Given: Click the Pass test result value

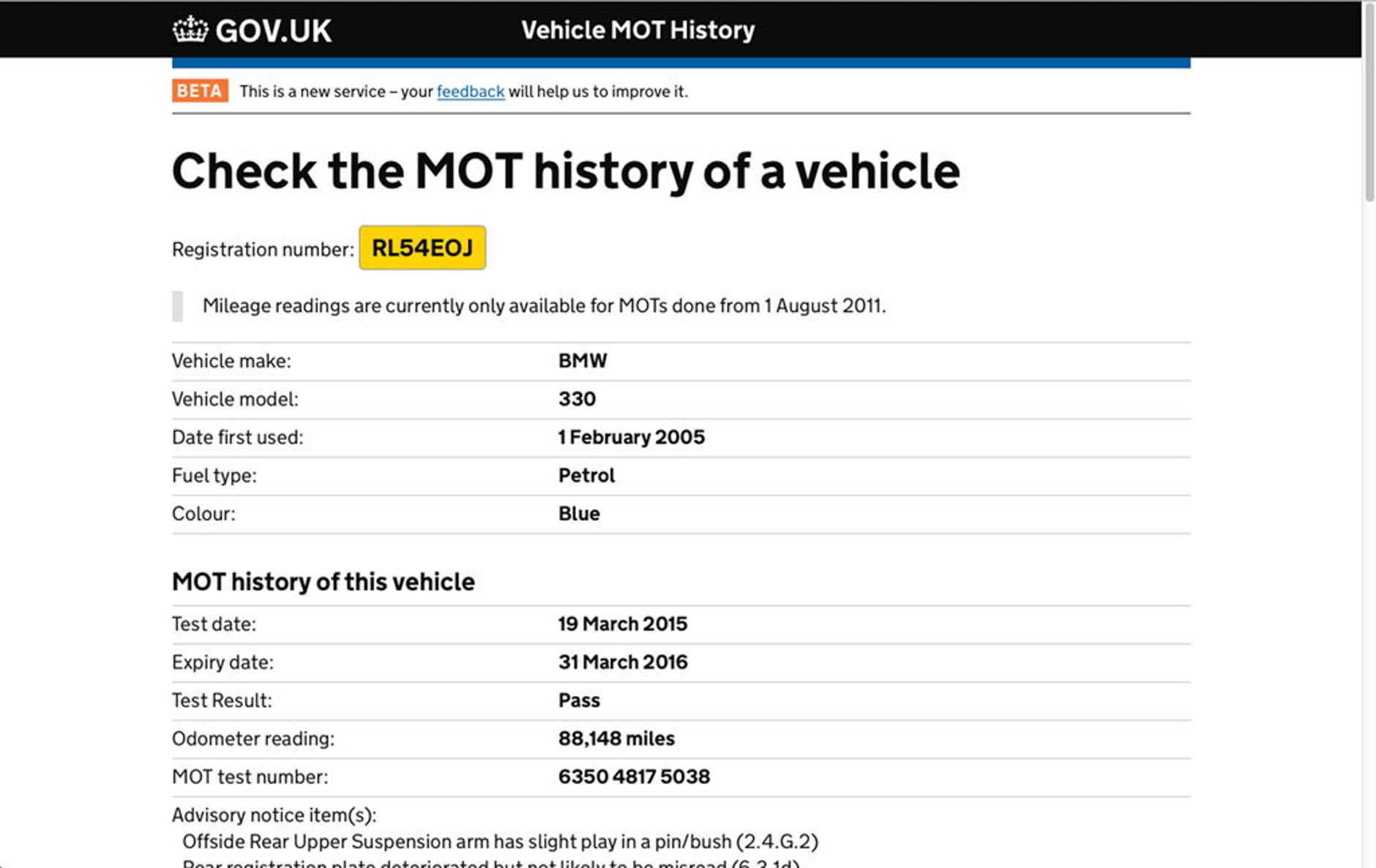Looking at the screenshot, I should 579,700.
